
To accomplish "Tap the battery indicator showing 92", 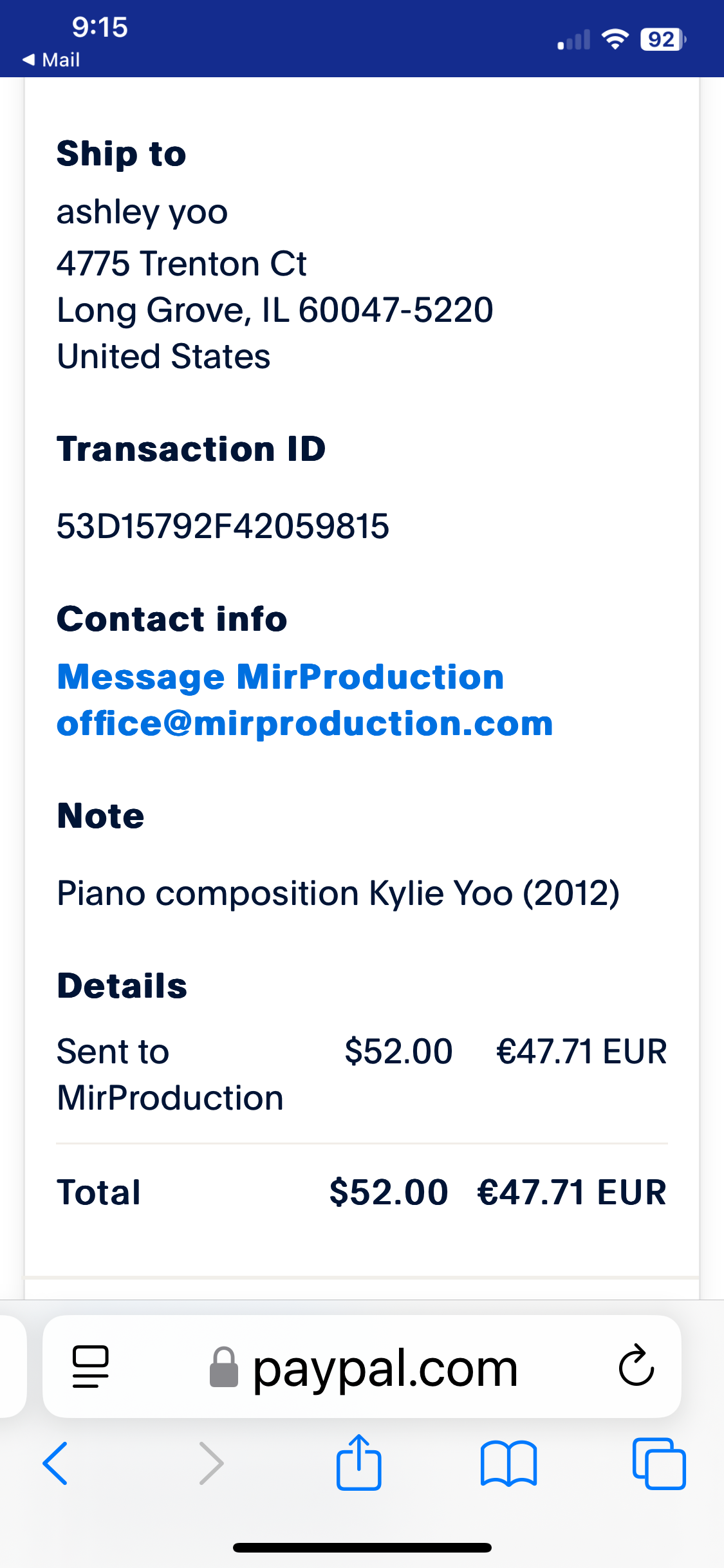I will click(x=662, y=40).
